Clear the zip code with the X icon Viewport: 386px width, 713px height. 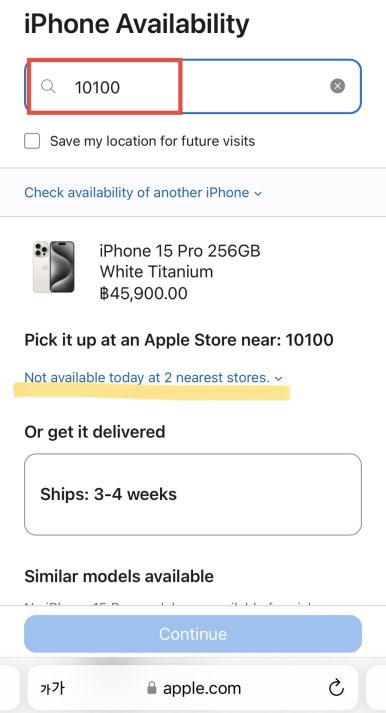337,86
